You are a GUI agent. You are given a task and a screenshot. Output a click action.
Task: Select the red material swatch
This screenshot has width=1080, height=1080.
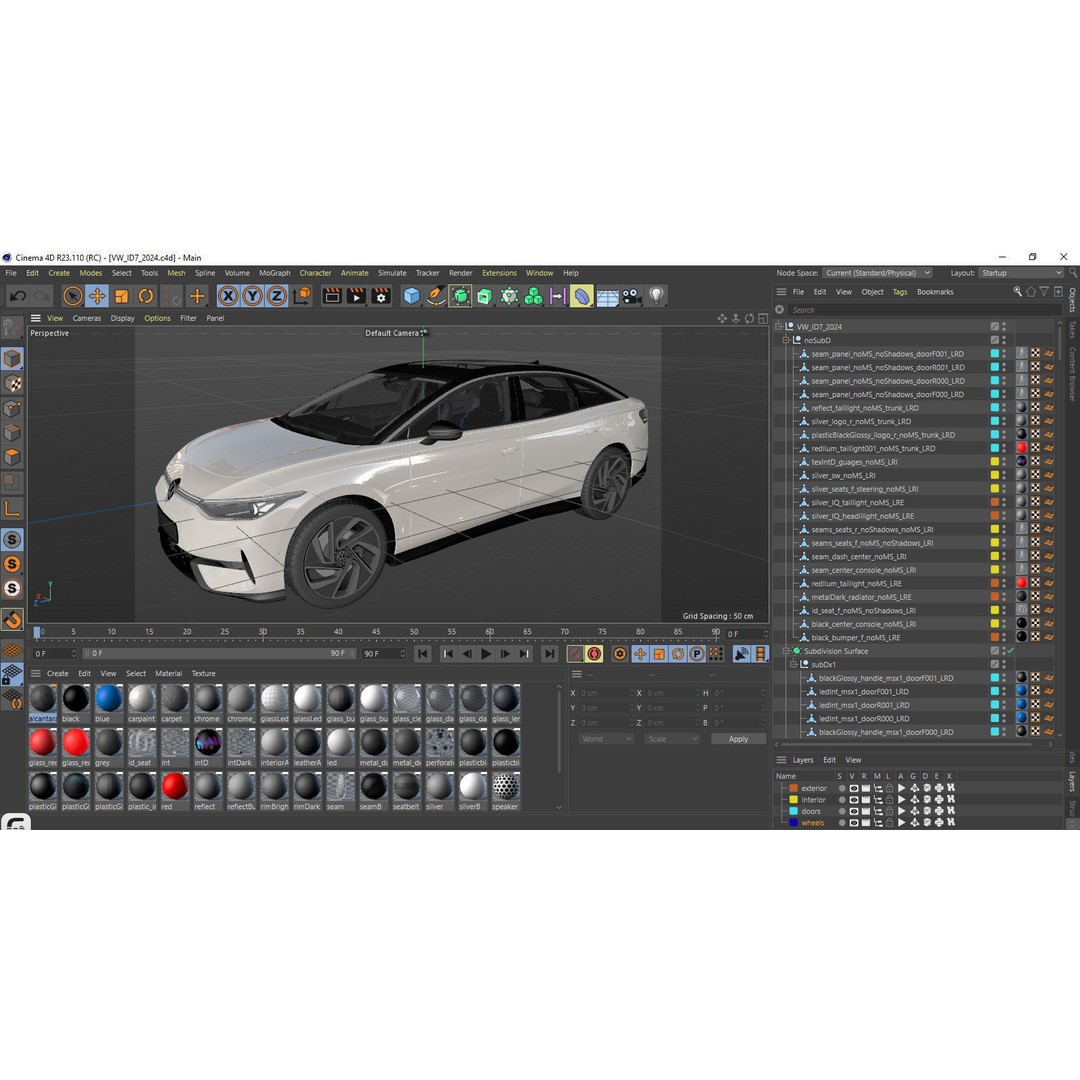coord(174,787)
